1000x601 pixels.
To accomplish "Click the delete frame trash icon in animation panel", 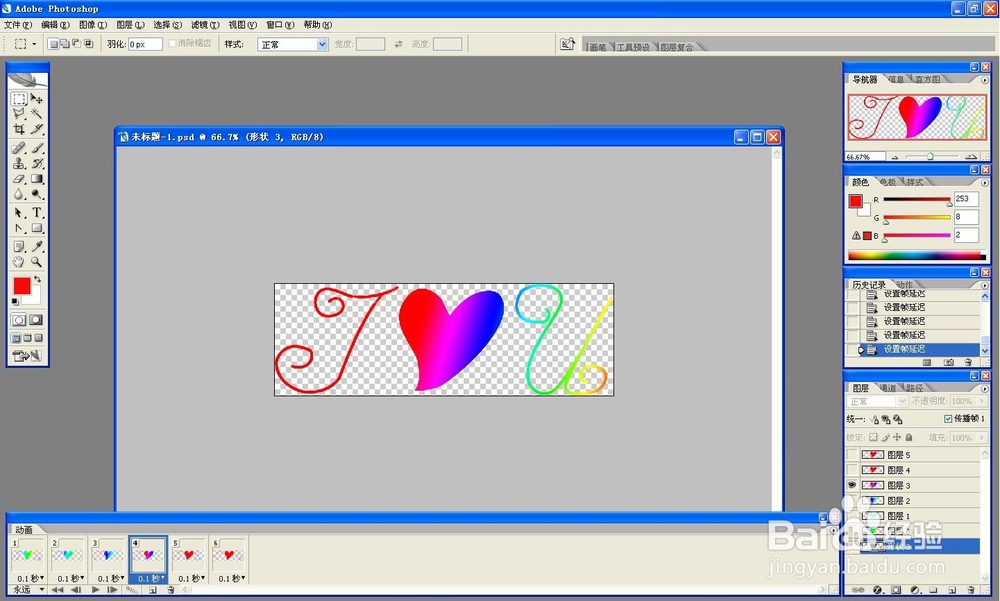I will click(170, 590).
